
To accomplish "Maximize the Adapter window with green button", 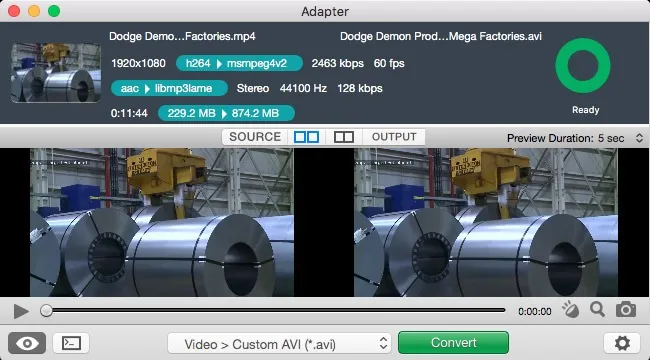I will (x=54, y=11).
